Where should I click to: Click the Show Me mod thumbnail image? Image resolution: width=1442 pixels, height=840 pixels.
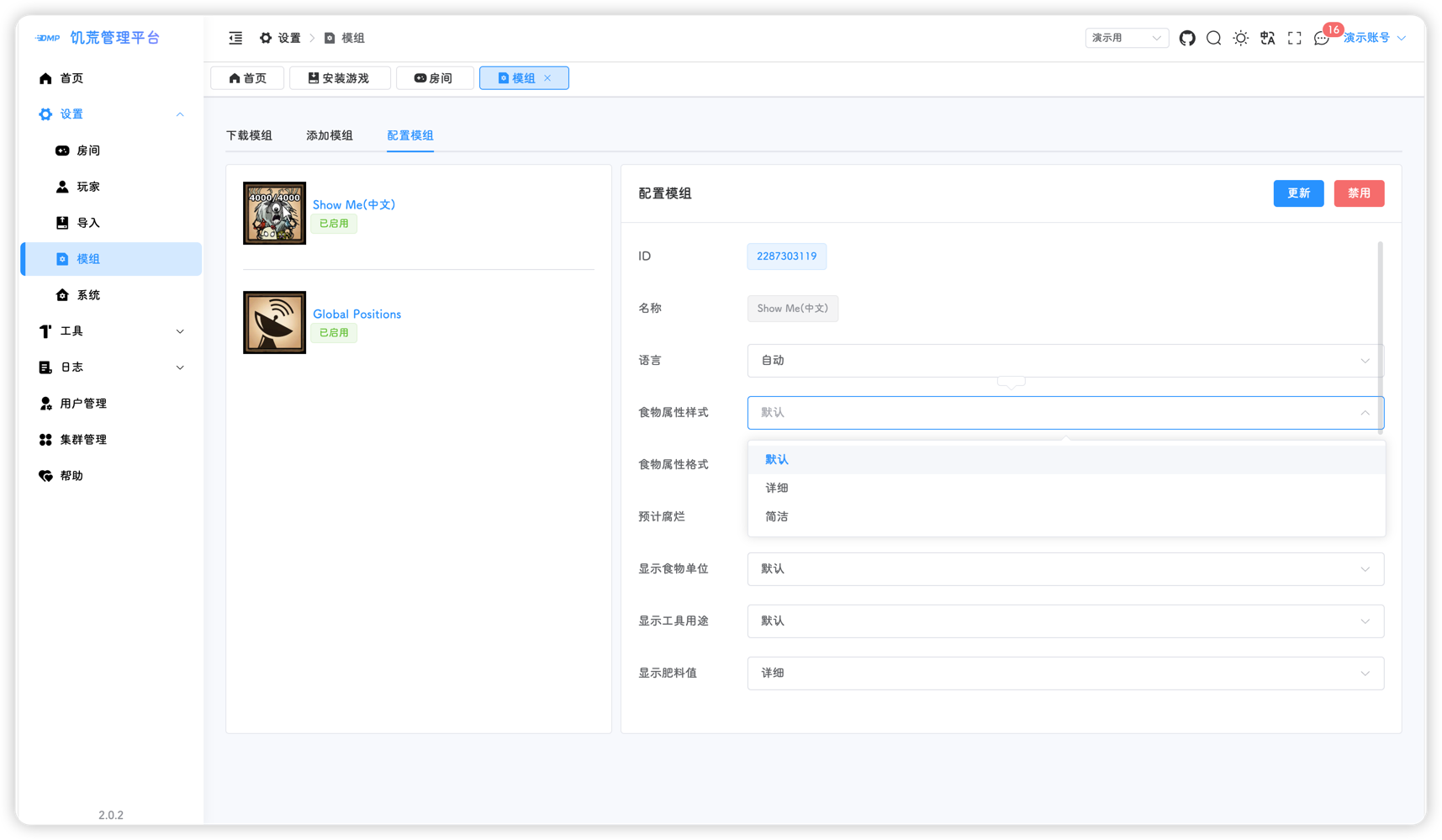pos(274,214)
